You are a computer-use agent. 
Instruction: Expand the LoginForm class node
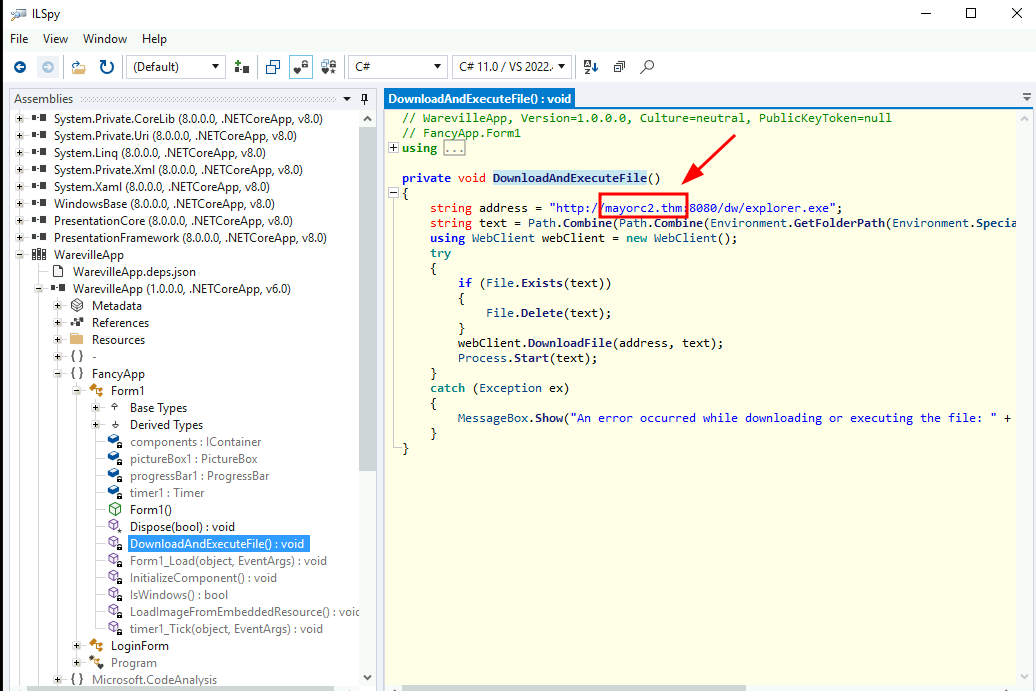click(77, 646)
